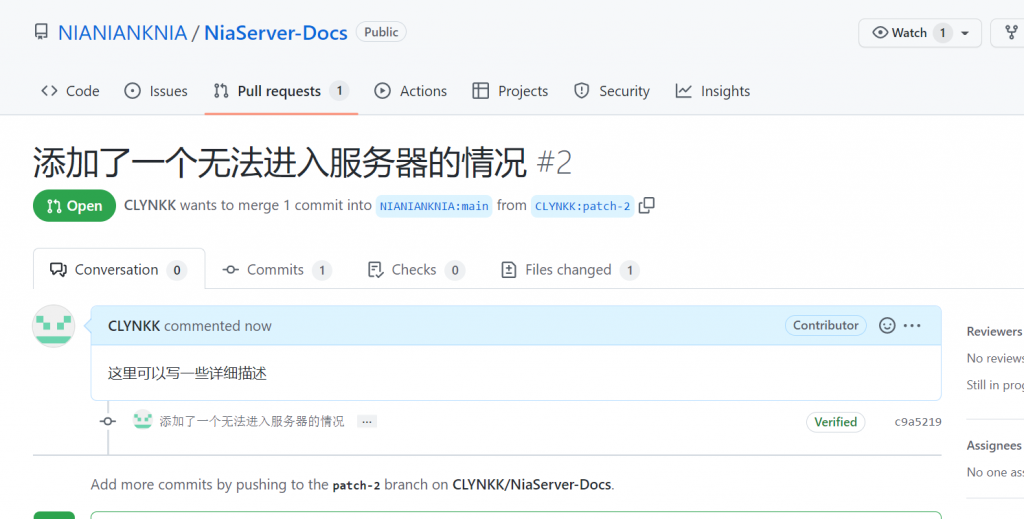Select the Conversation tab
The height and width of the screenshot is (519, 1024).
tap(119, 270)
